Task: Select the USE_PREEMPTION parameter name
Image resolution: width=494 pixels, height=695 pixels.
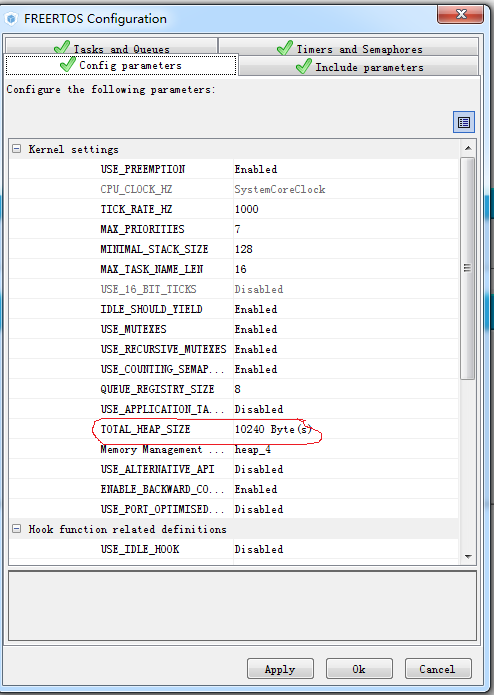Action: point(143,169)
